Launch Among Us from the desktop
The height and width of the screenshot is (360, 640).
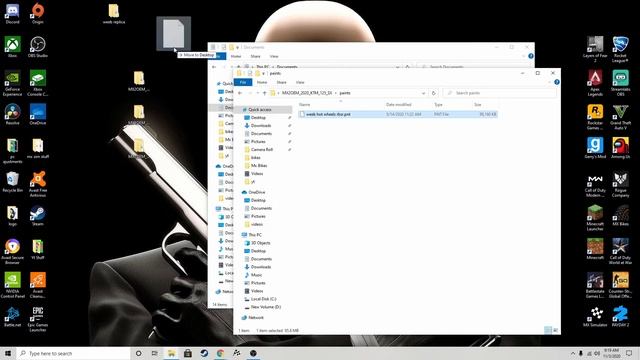[620, 148]
